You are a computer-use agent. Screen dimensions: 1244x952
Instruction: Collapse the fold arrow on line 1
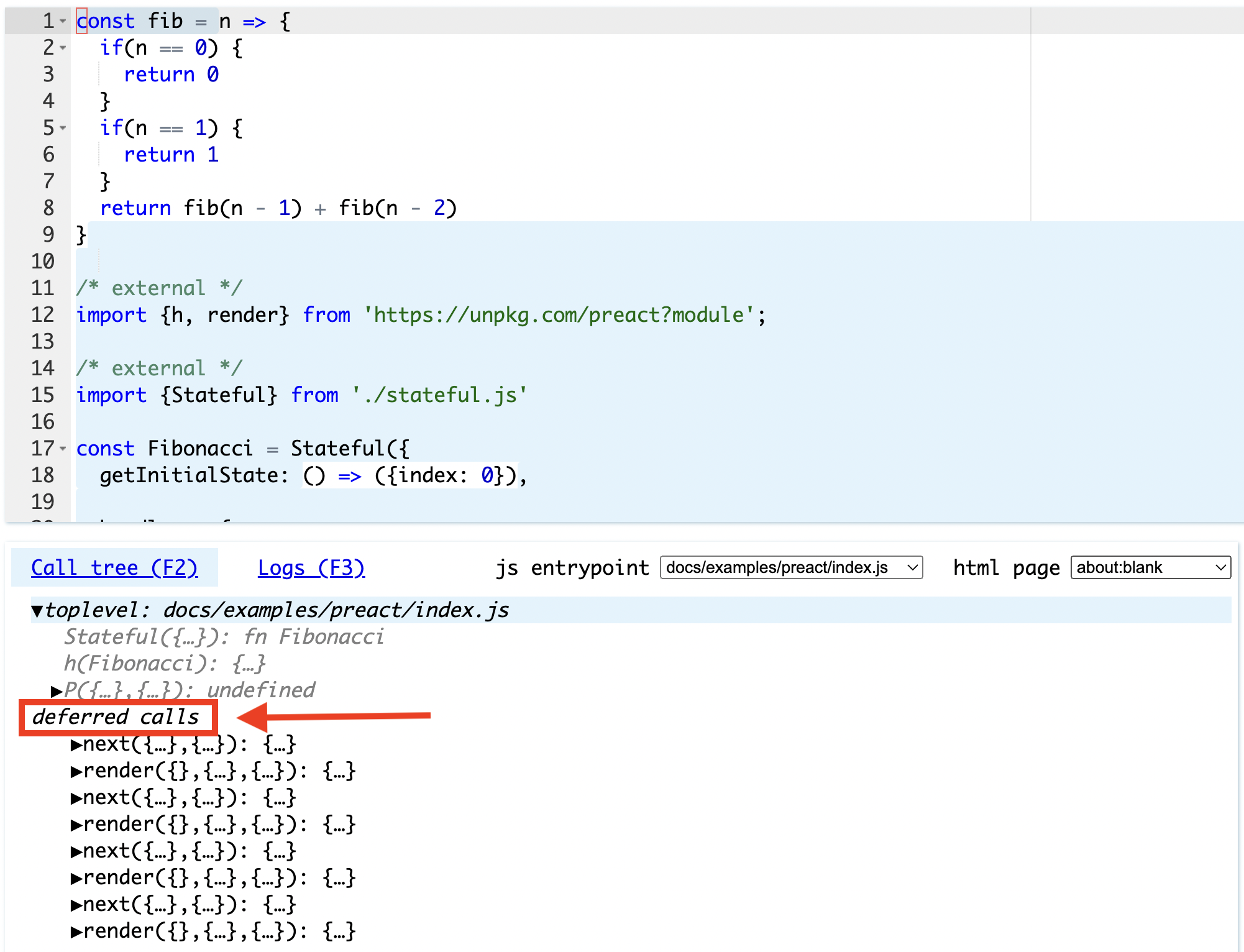tap(63, 22)
